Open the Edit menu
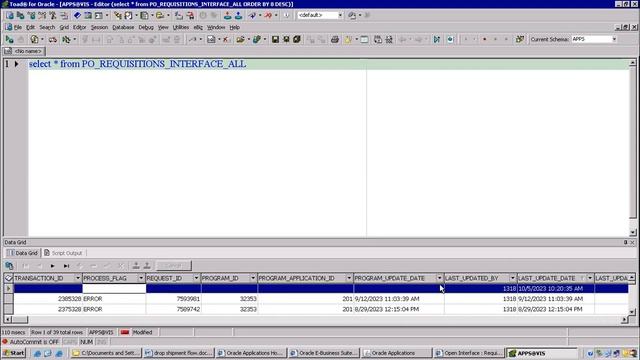Image resolution: width=640 pixels, height=360 pixels. coord(31,27)
